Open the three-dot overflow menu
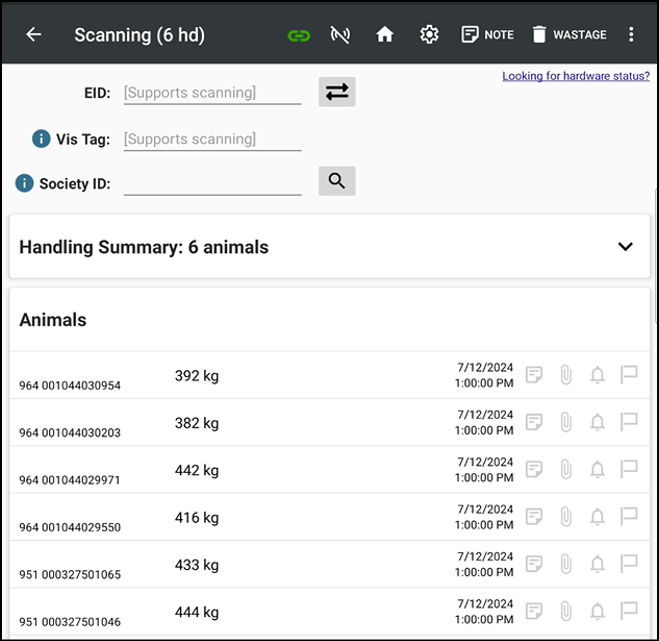The height and width of the screenshot is (641, 659). click(x=631, y=35)
